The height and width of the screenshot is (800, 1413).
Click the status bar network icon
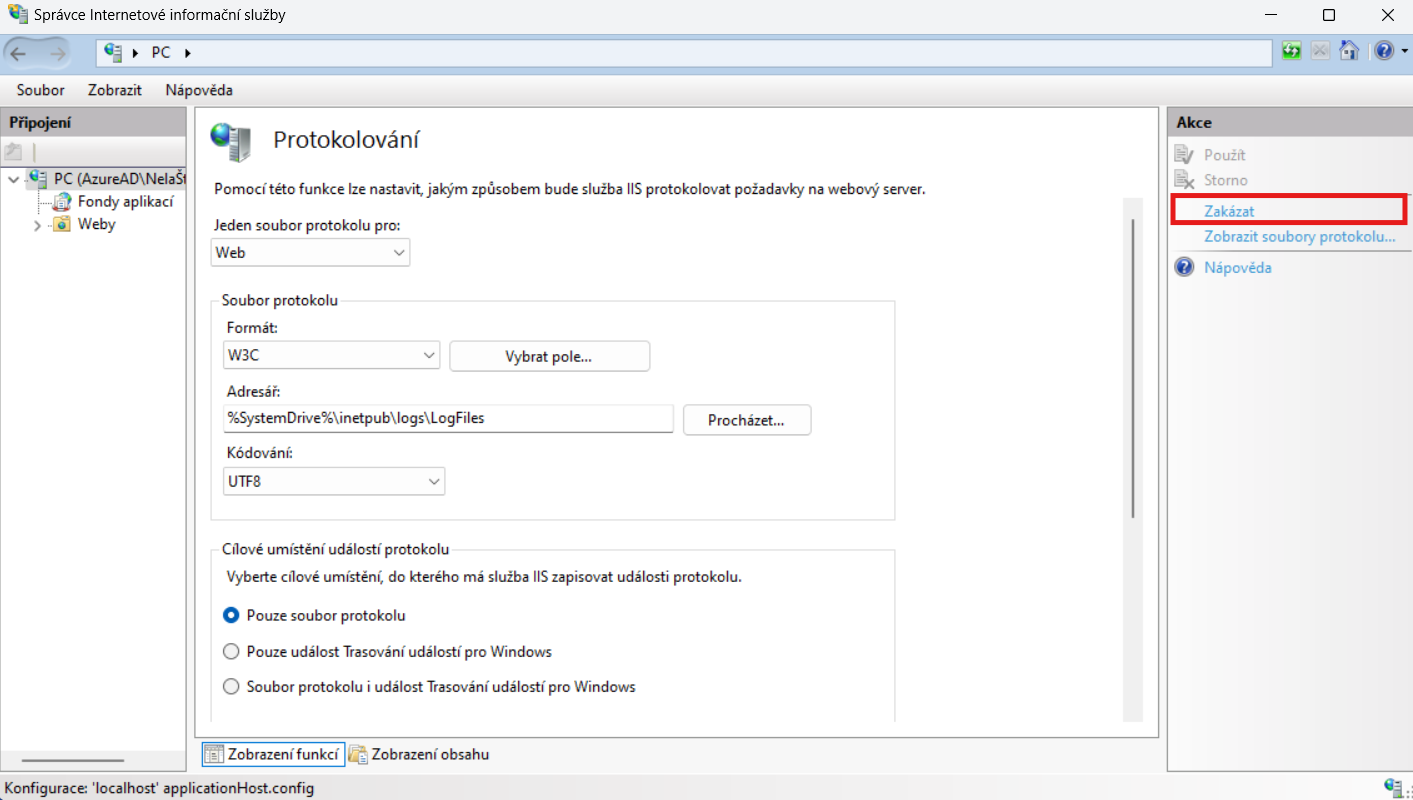[1393, 787]
